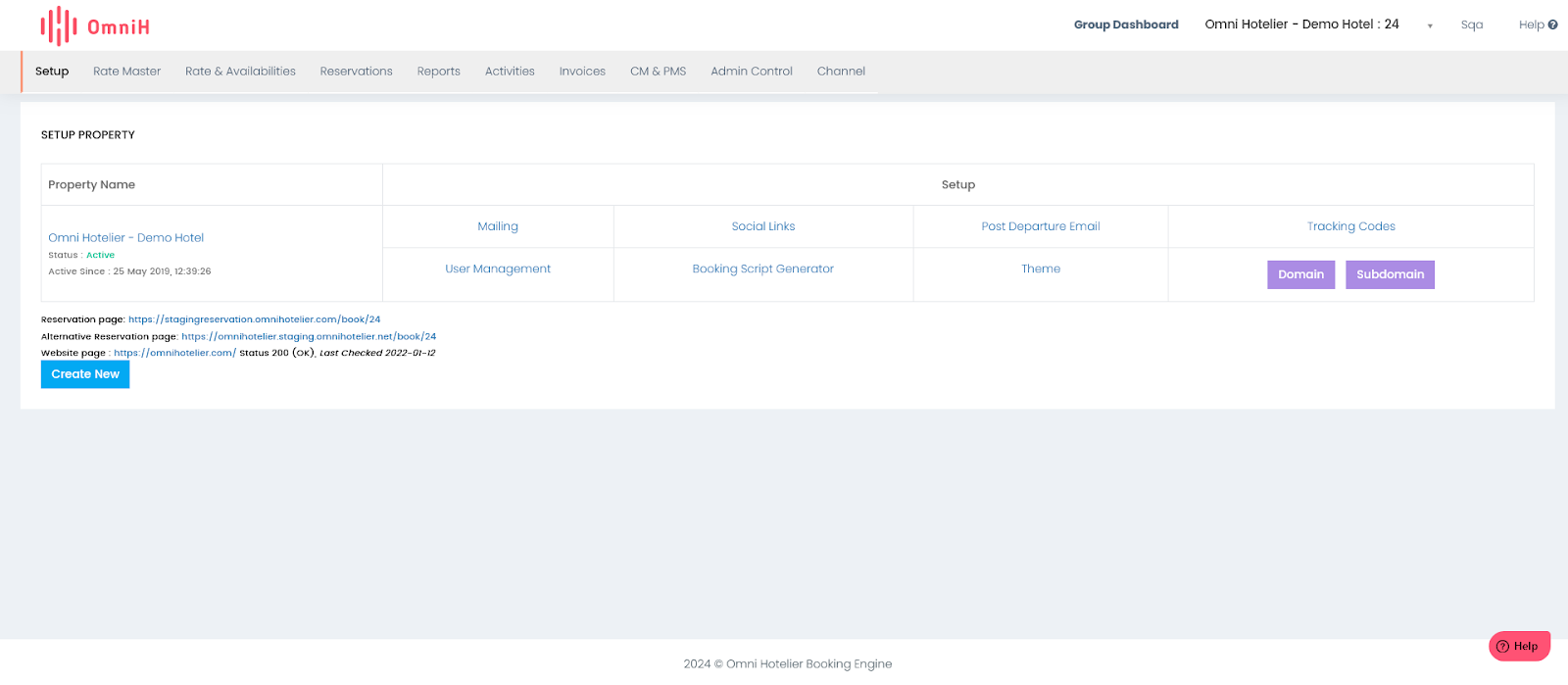The width and height of the screenshot is (1568, 685).
Task: Click the Create New button
Action: [x=85, y=374]
